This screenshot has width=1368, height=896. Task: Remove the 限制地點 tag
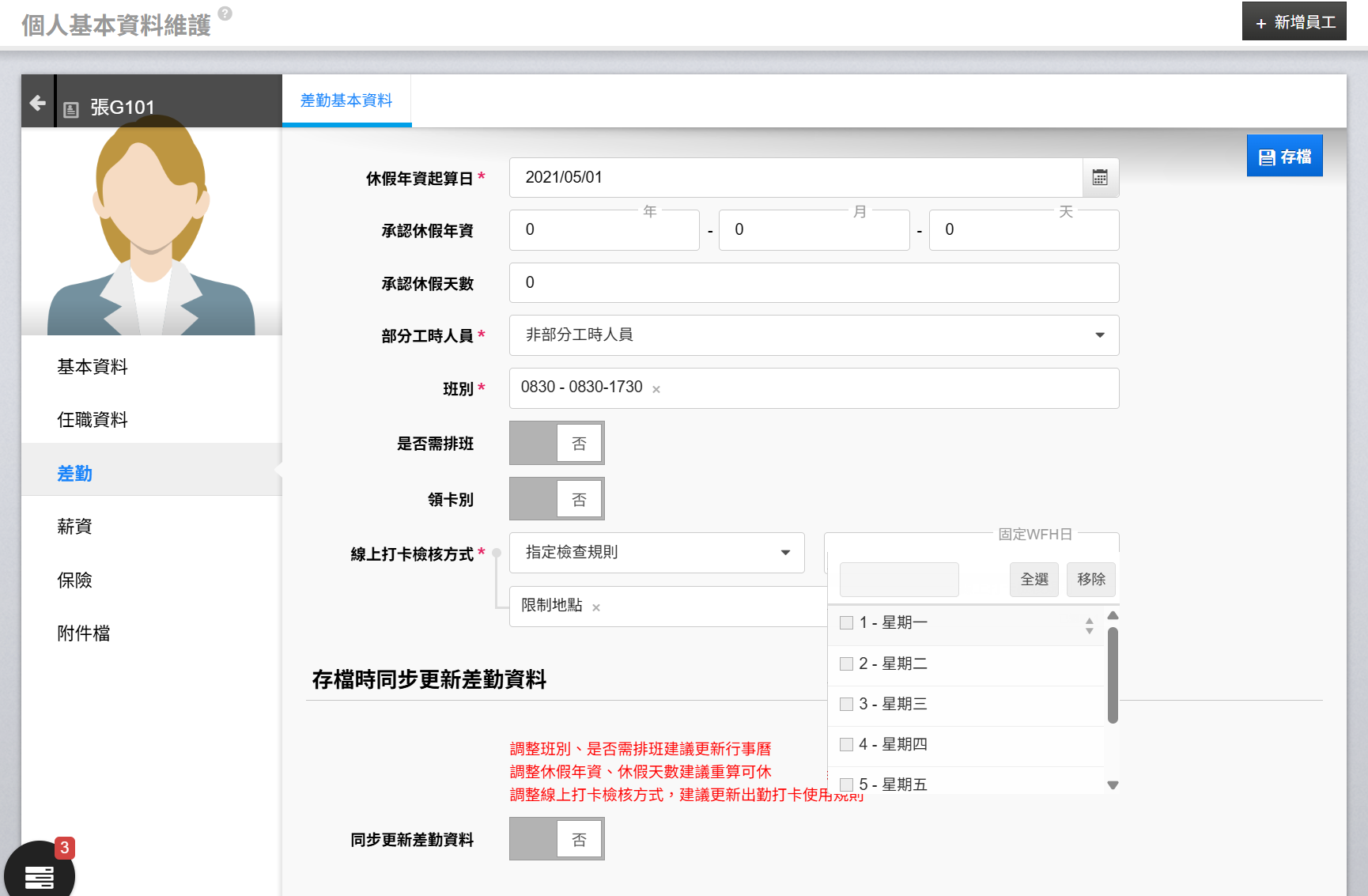pos(596,607)
